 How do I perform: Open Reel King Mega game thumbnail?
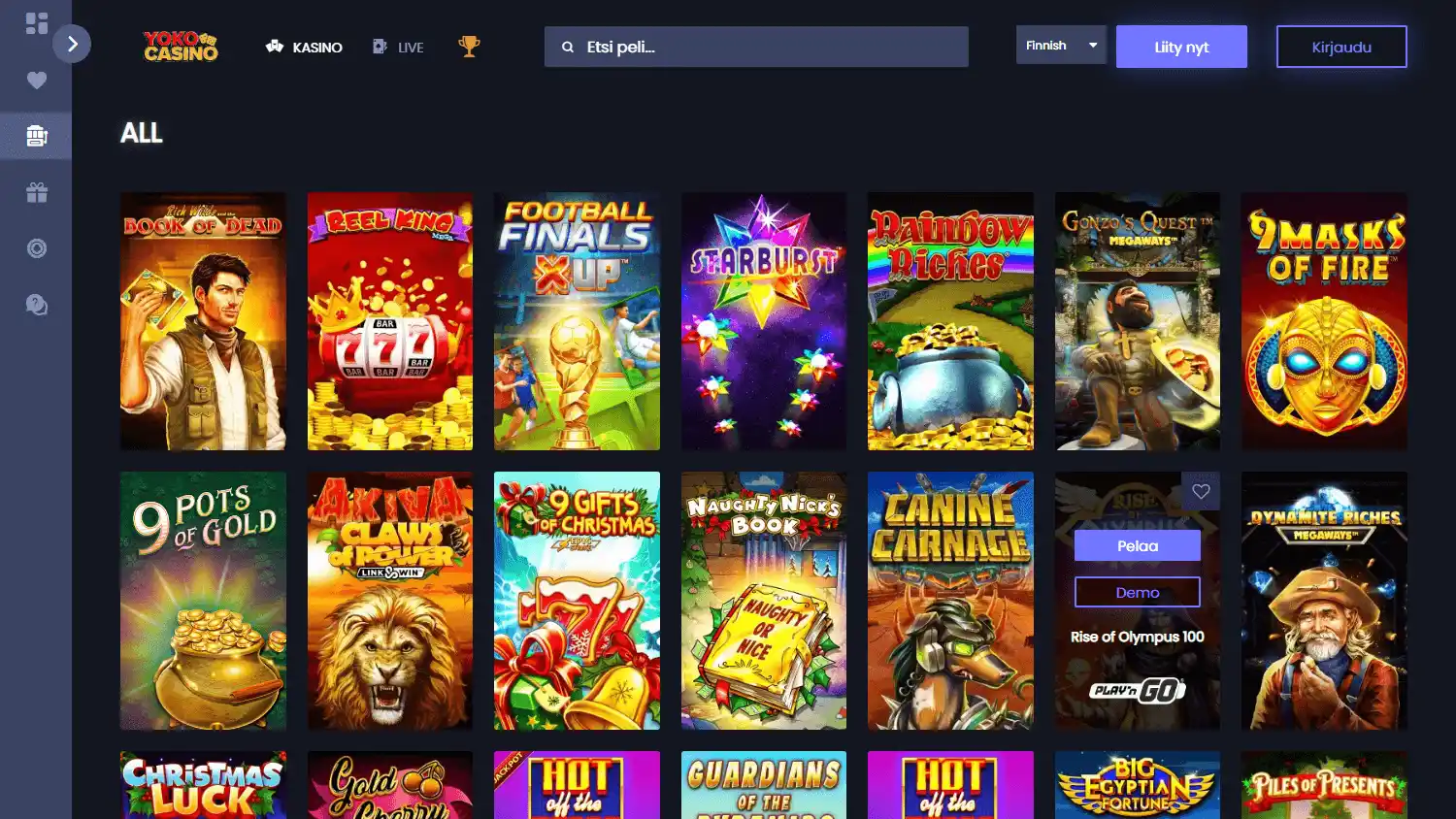390,321
